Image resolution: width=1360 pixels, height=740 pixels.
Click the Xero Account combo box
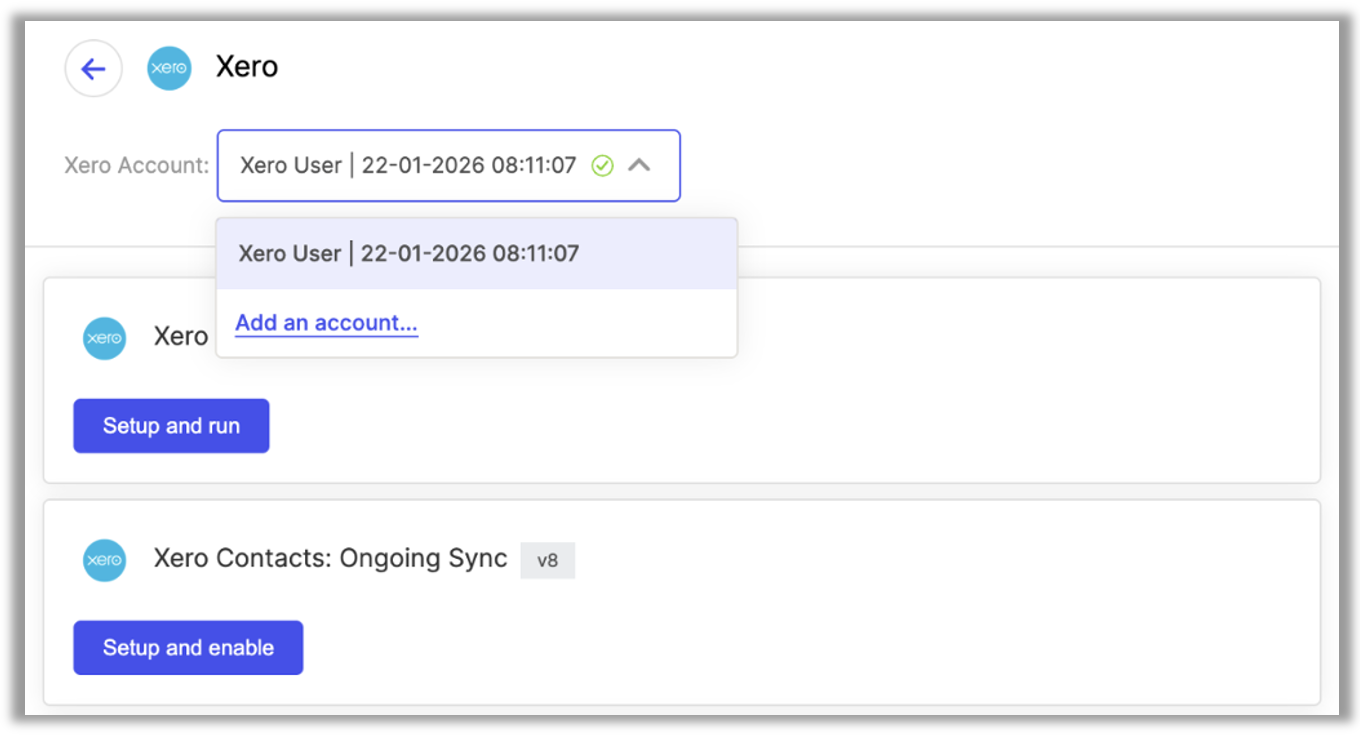pyautogui.click(x=448, y=166)
